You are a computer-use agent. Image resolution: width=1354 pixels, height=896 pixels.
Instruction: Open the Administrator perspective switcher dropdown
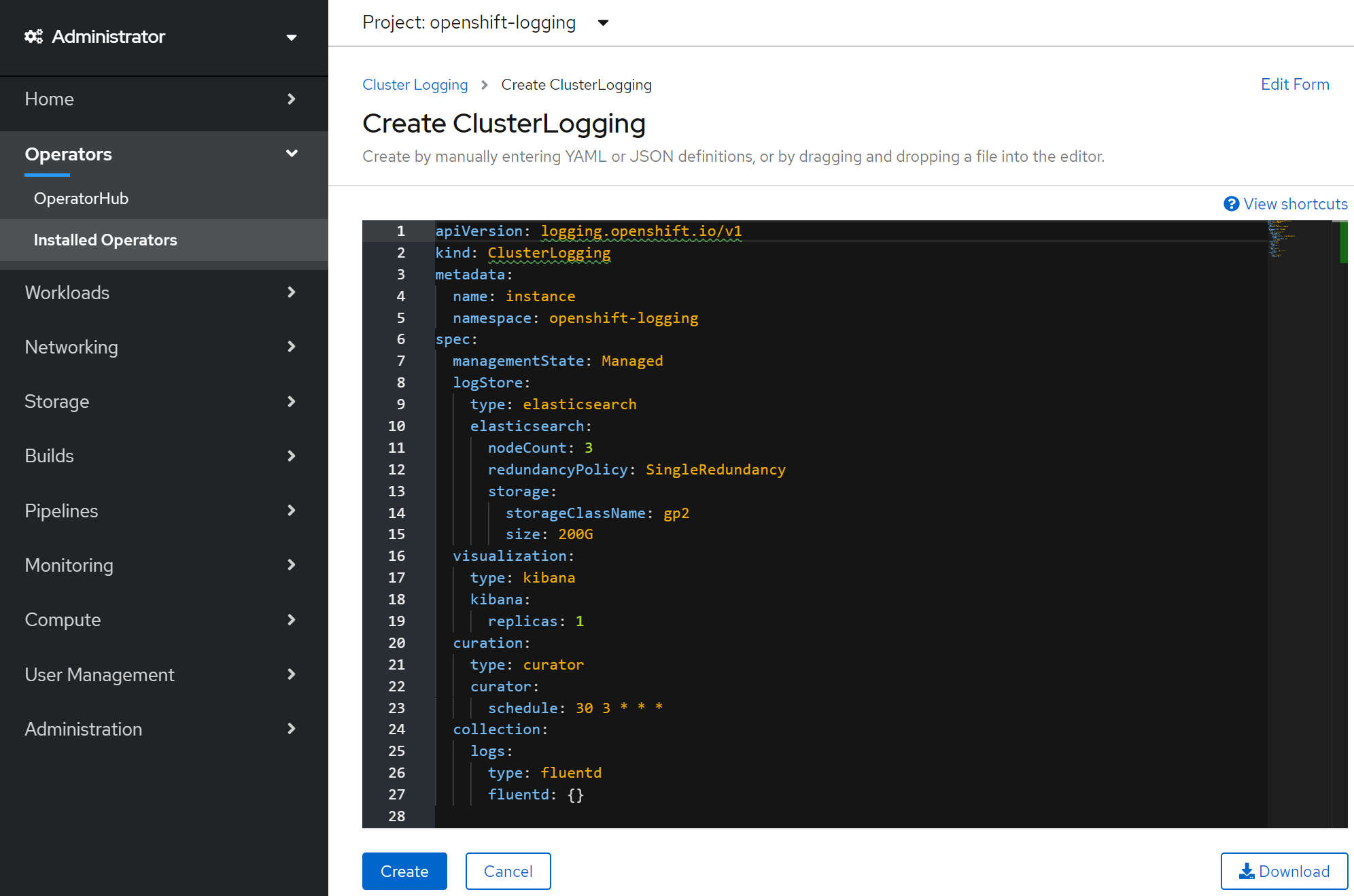point(292,37)
